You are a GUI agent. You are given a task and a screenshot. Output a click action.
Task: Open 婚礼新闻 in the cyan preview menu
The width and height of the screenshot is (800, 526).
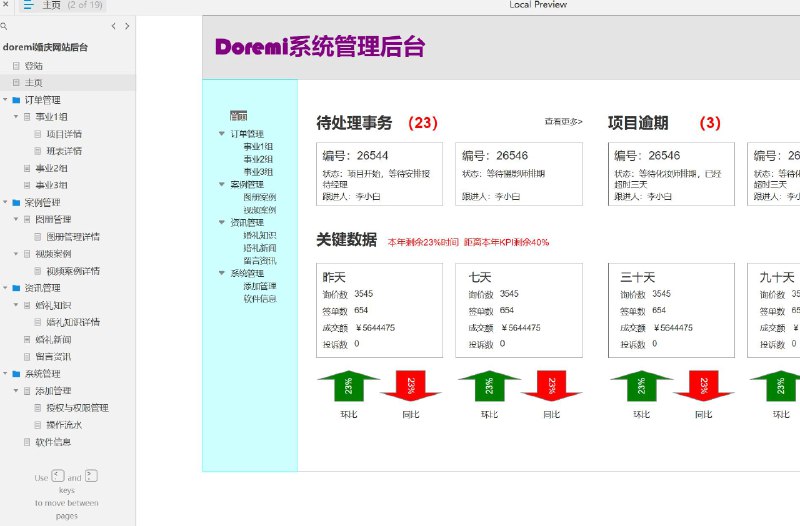point(260,248)
